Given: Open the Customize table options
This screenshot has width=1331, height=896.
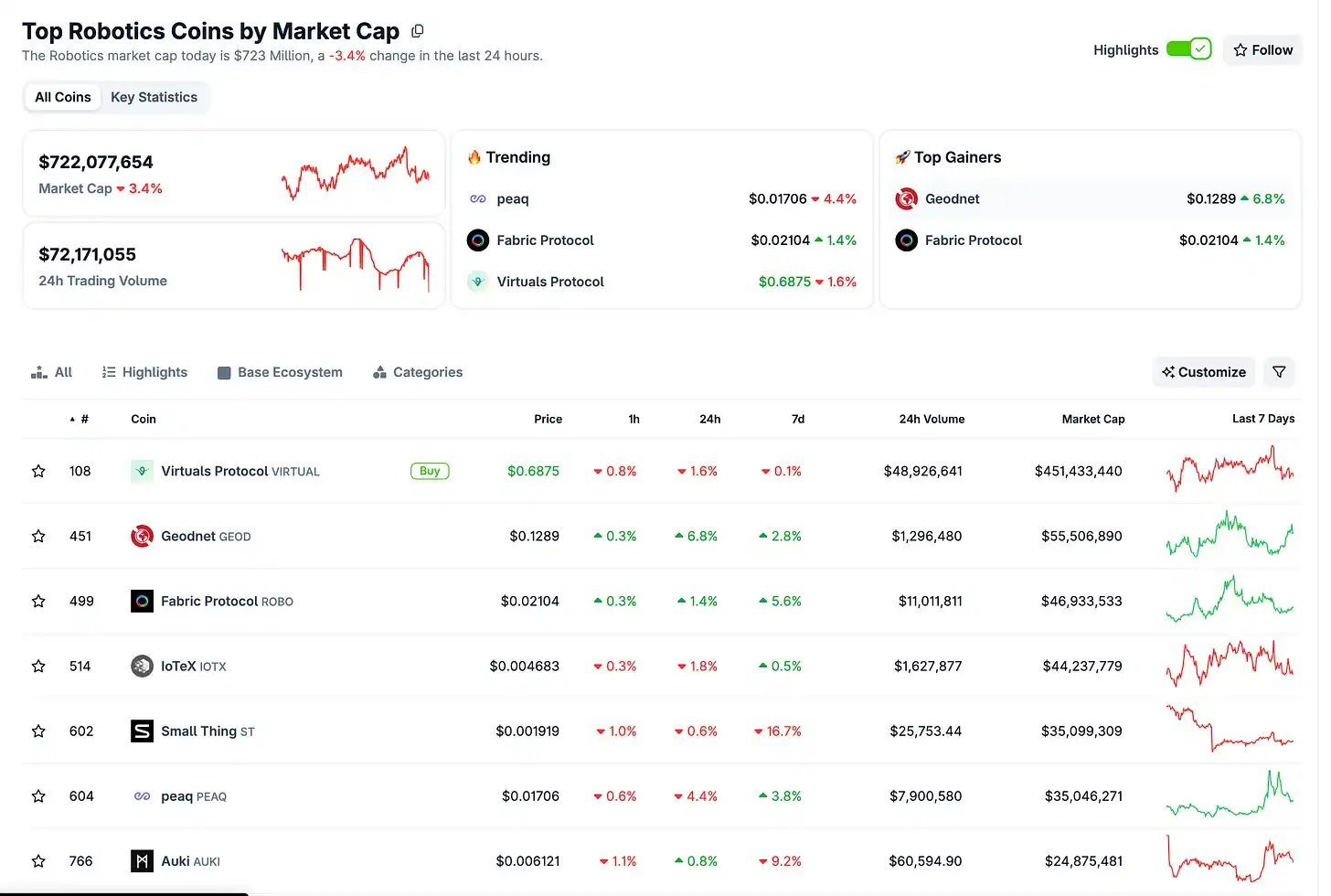Looking at the screenshot, I should tap(1203, 372).
